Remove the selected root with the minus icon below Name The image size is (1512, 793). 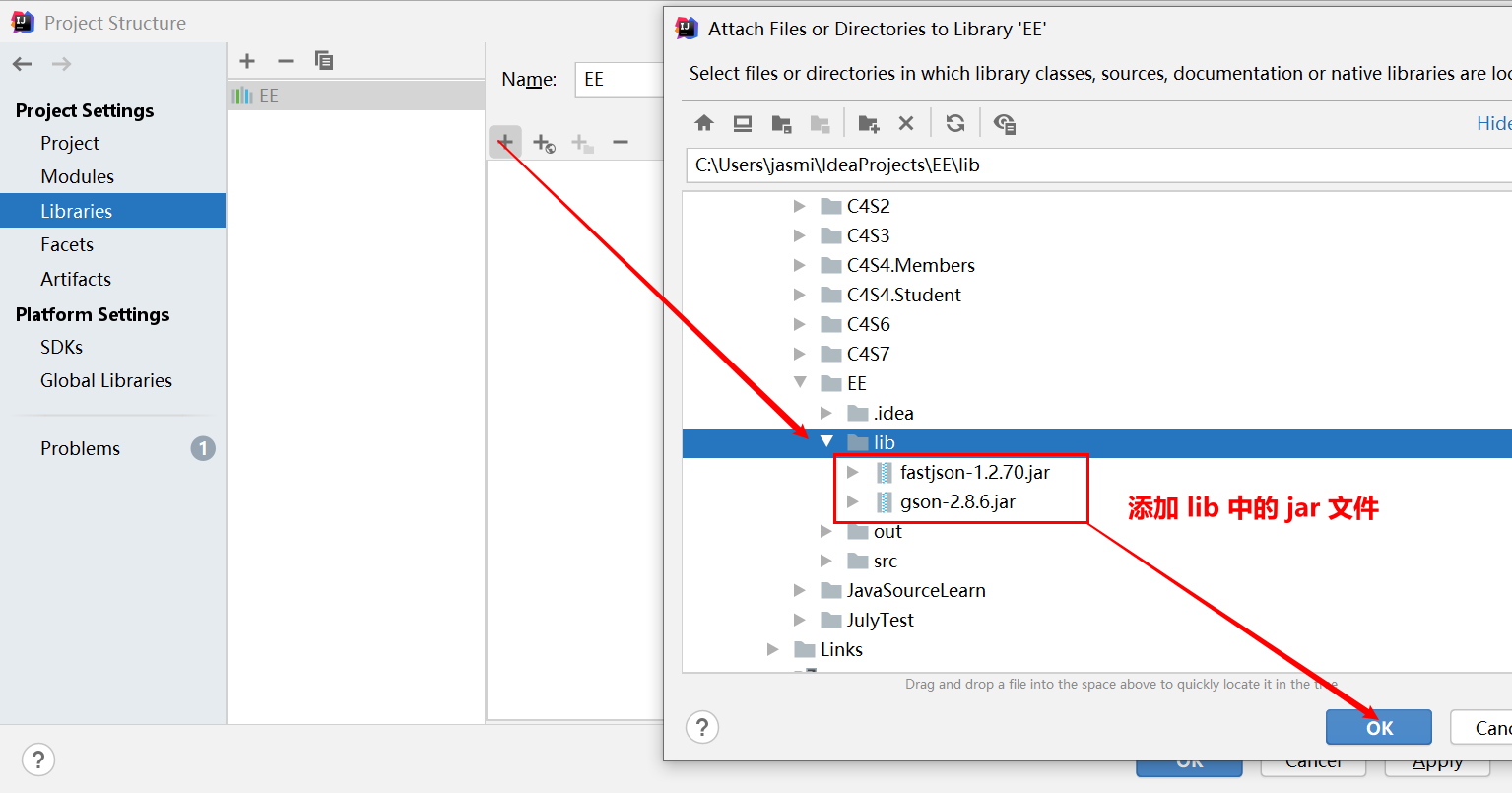click(621, 143)
